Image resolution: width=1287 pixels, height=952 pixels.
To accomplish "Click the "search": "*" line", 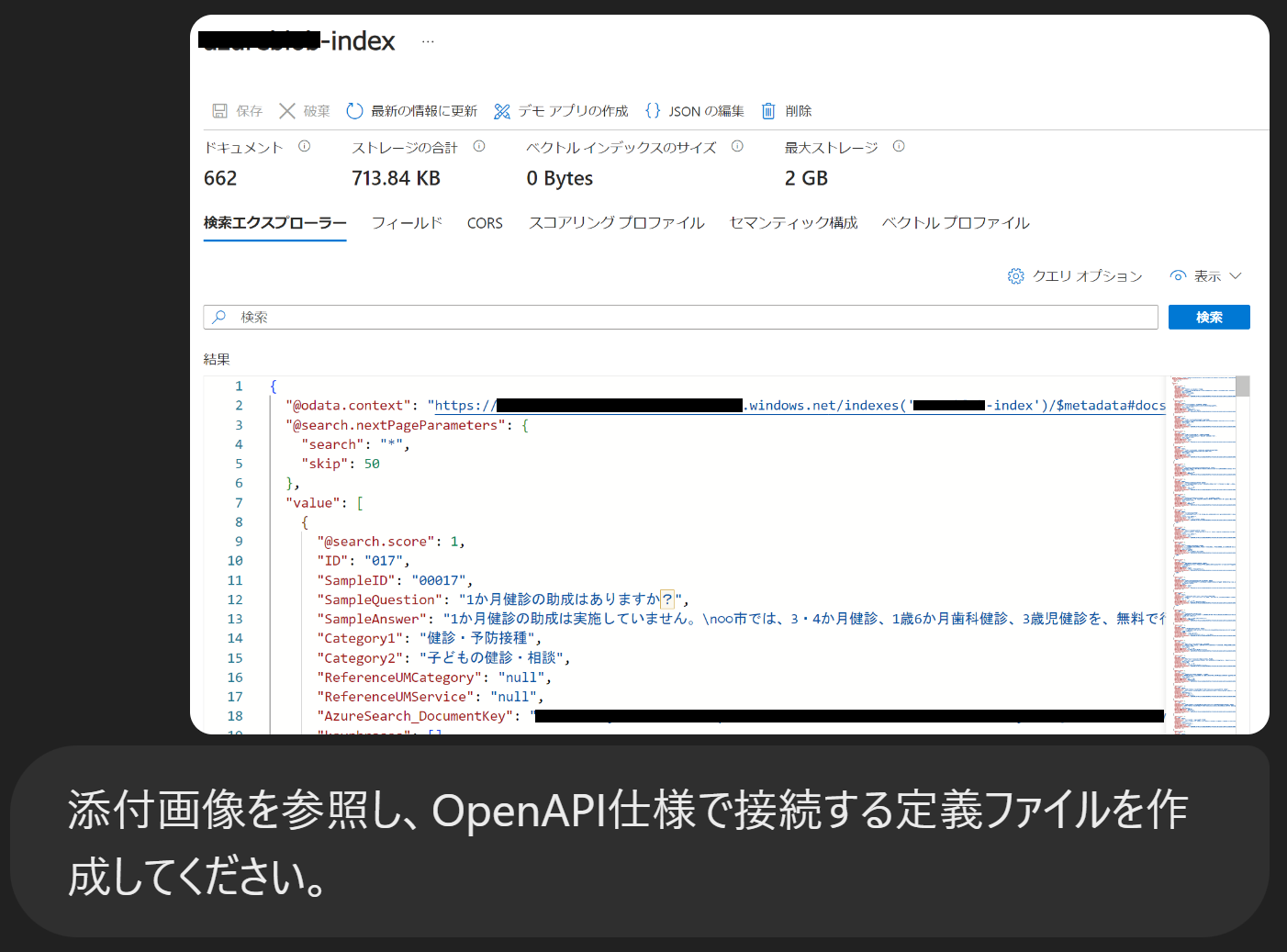I will [355, 444].
